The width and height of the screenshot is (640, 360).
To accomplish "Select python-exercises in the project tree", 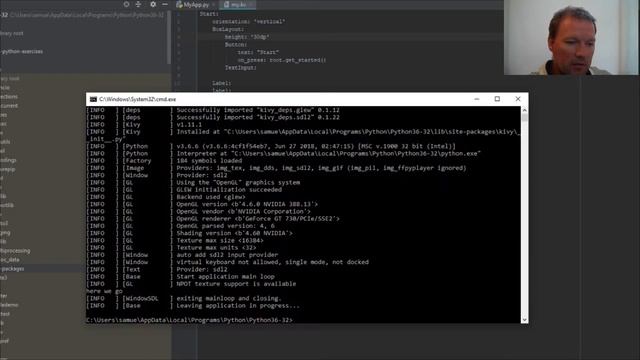I will point(22,51).
